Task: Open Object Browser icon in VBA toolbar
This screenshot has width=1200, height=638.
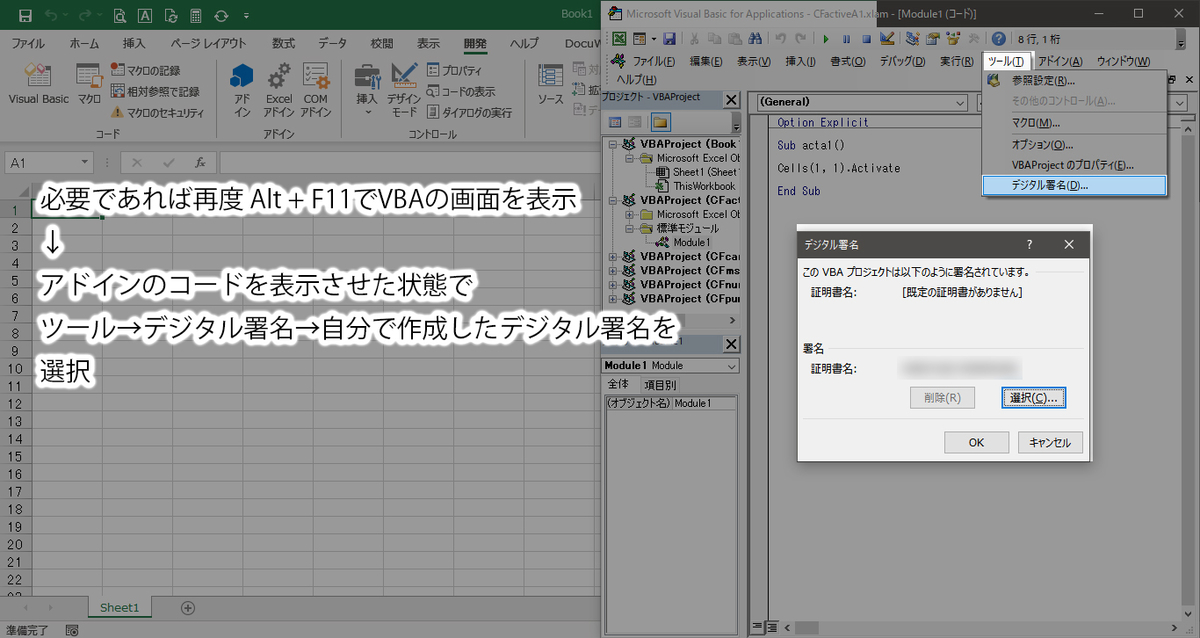Action: (x=952, y=38)
